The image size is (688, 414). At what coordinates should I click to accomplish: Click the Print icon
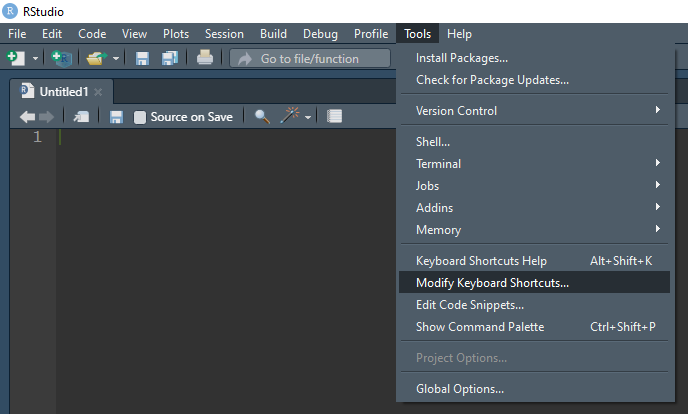click(204, 57)
